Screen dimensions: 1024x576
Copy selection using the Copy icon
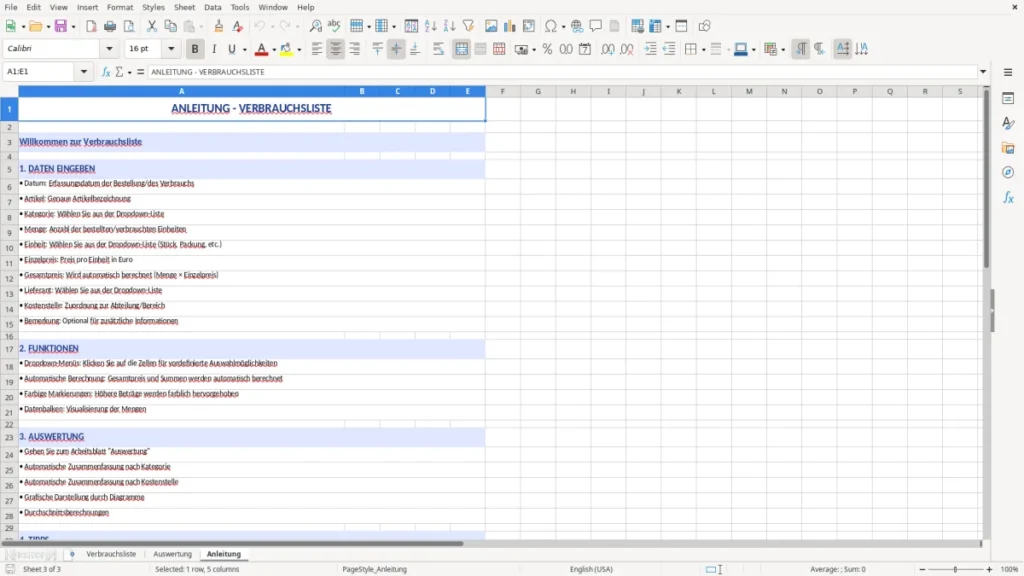tap(170, 26)
